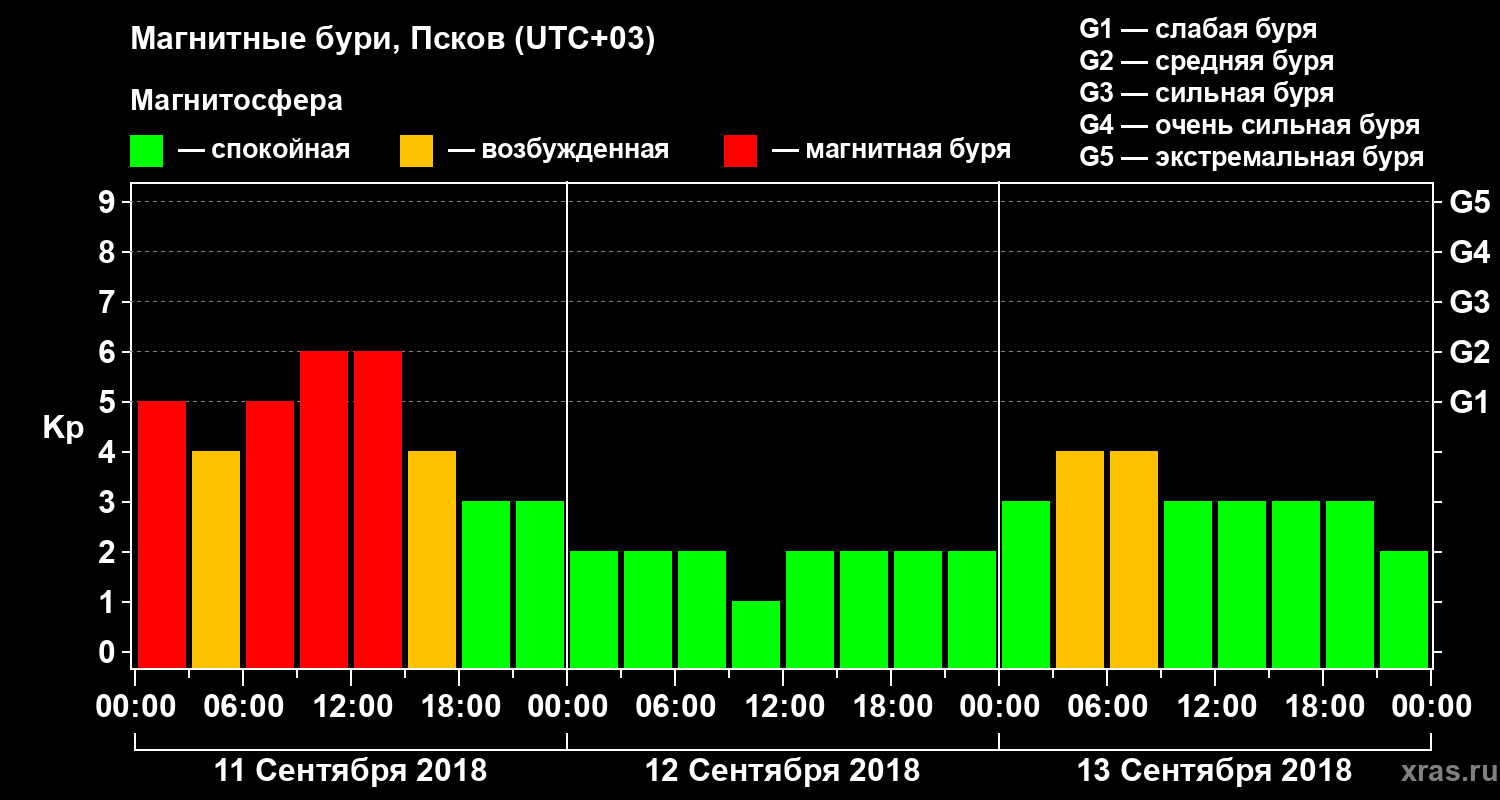Click the yellow 'возбужденная' legend swatch
1500x800 pixels.
[x=416, y=151]
